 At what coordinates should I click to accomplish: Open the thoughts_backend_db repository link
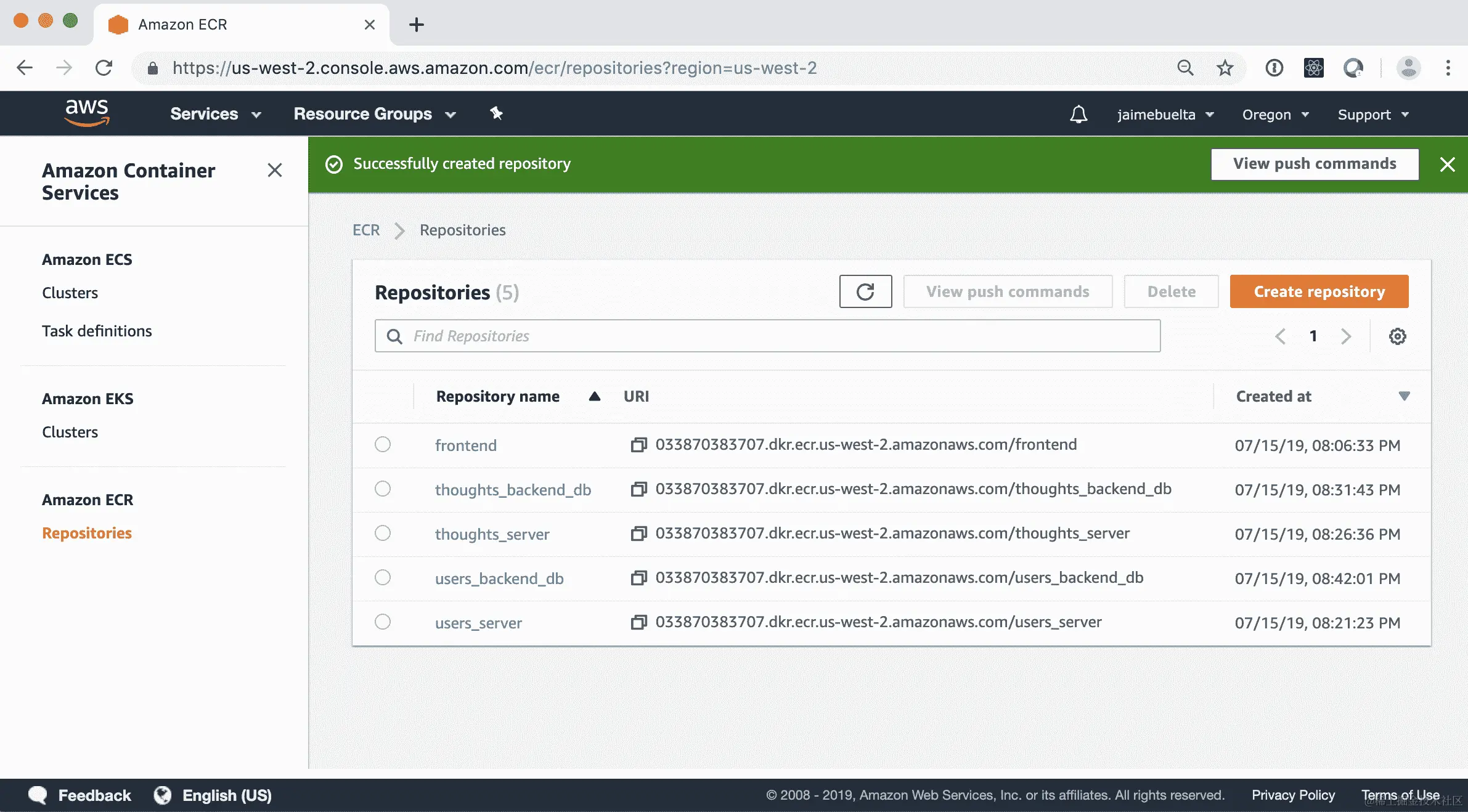tap(513, 490)
